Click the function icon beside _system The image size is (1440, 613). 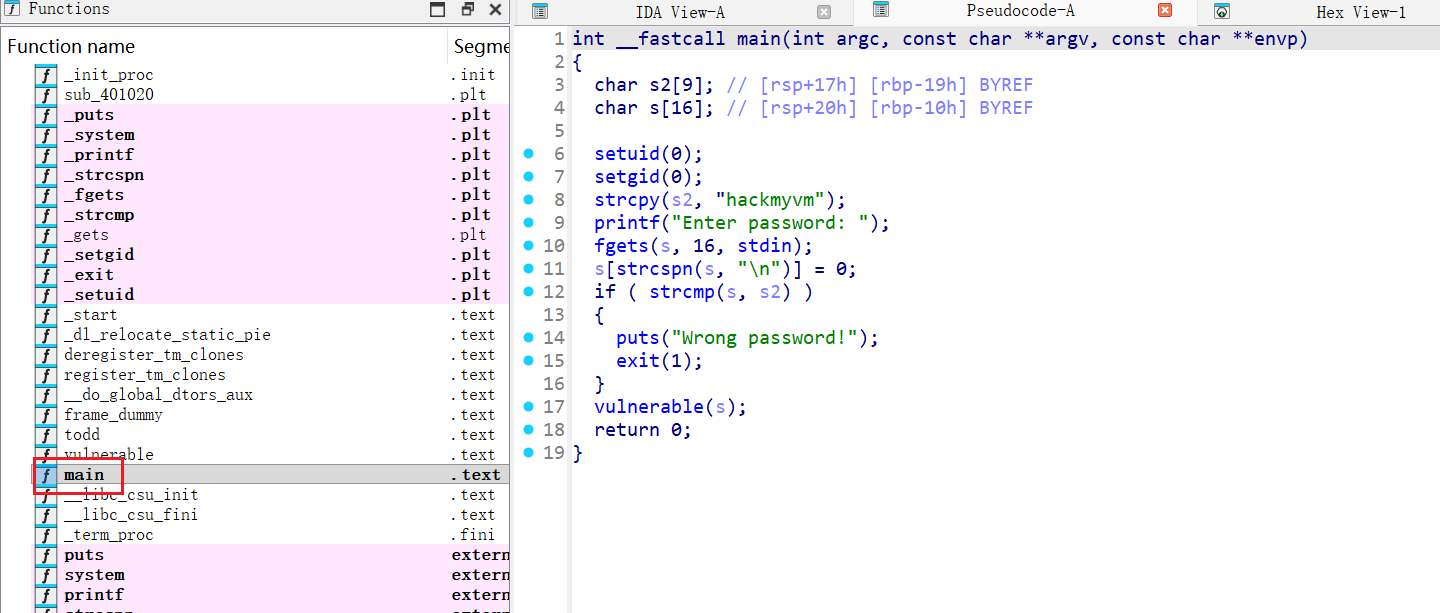point(46,135)
